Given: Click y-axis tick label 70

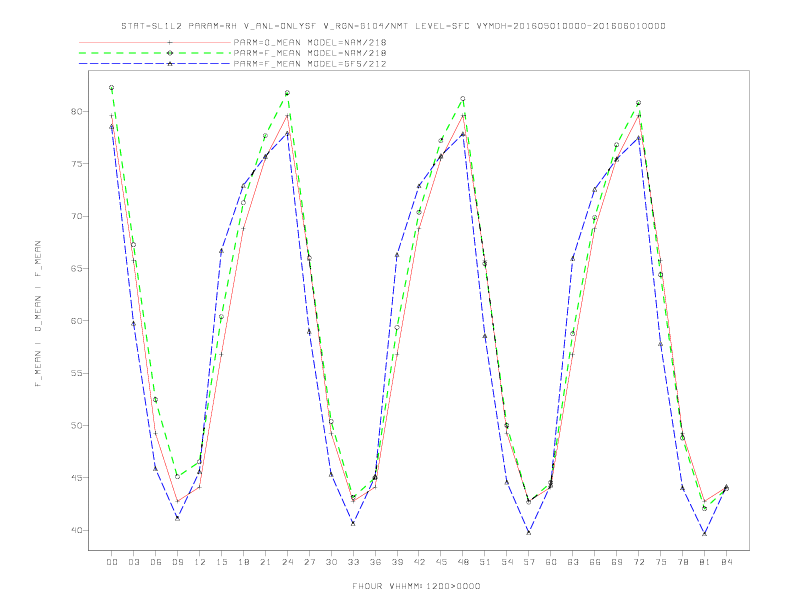Looking at the screenshot, I should click(x=76, y=216).
